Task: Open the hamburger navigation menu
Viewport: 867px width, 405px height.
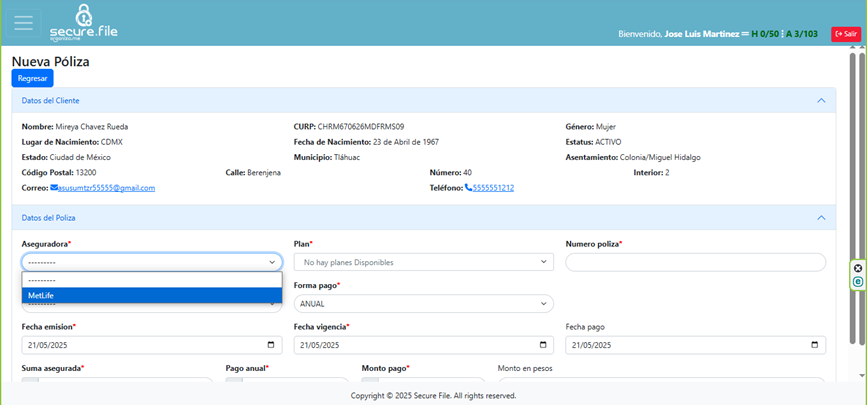Action: (x=24, y=23)
